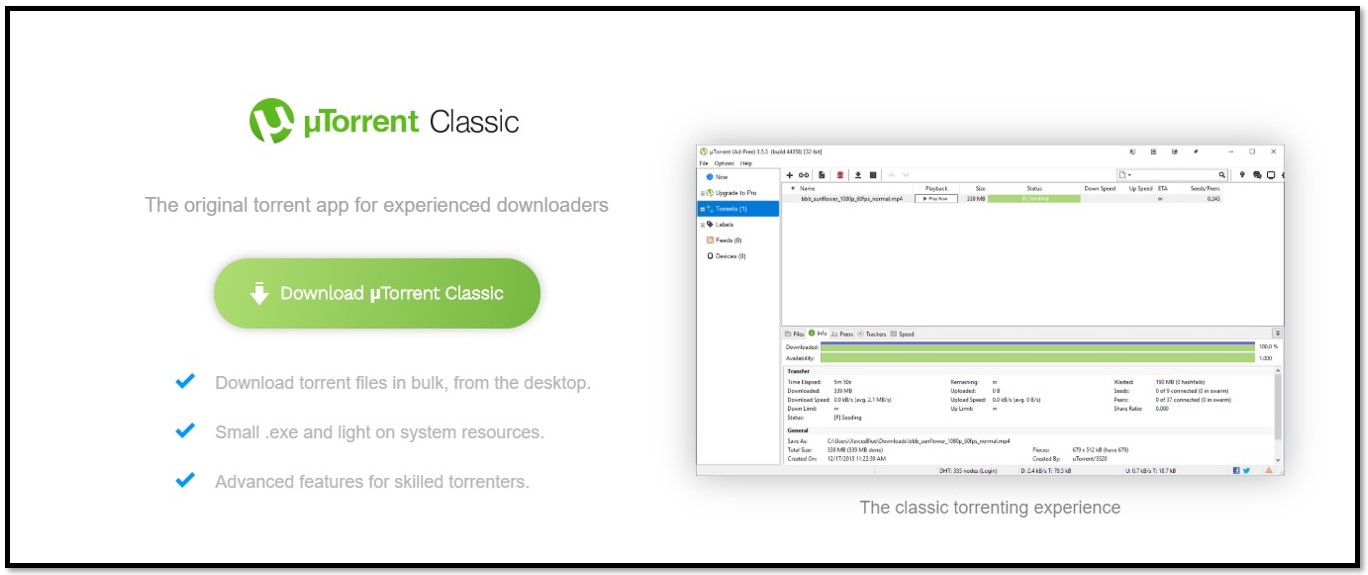The width and height of the screenshot is (1368, 575).
Task: Expand the Torrents tree node
Action: [702, 209]
